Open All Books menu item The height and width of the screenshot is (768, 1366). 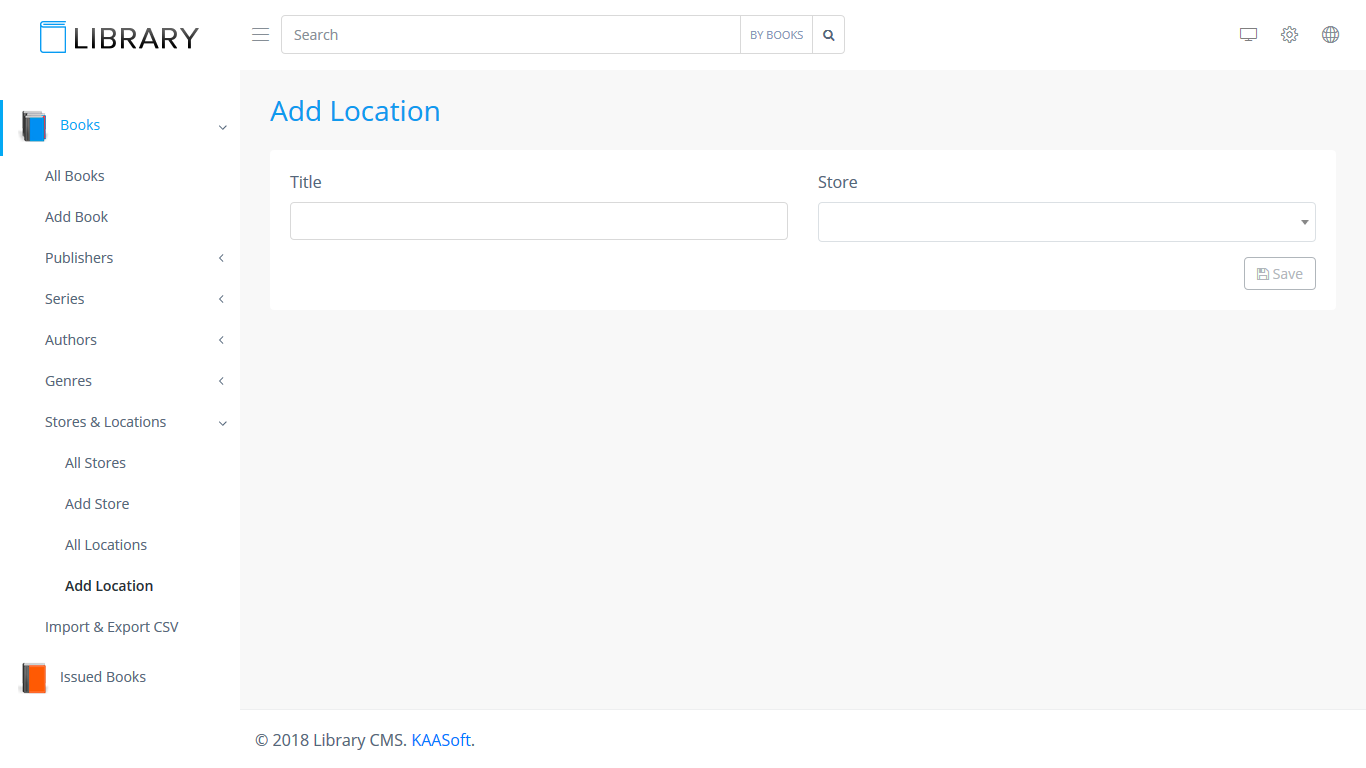point(75,176)
